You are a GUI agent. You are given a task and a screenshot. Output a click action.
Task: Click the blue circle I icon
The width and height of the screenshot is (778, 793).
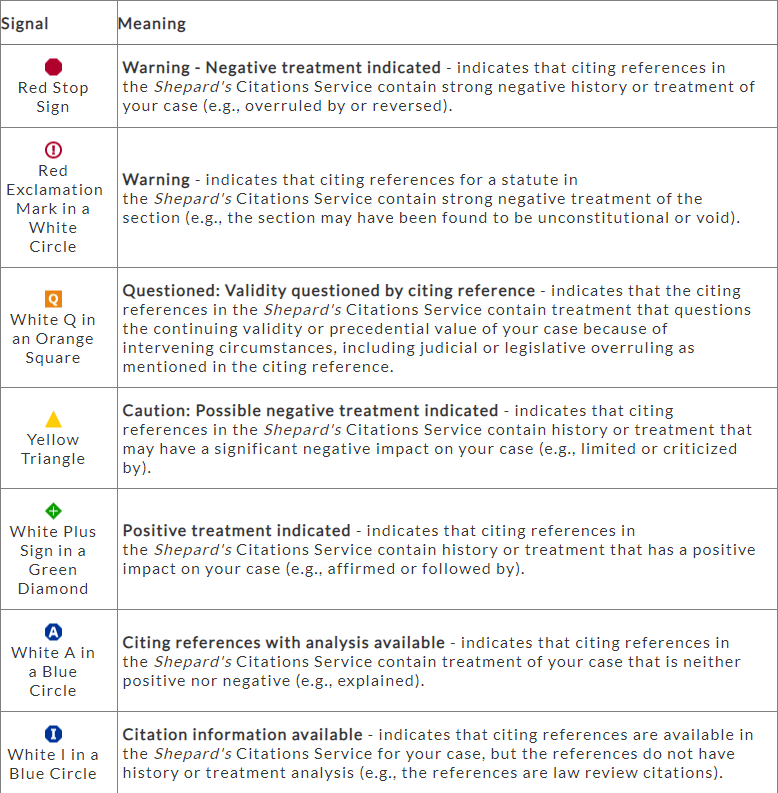[x=53, y=733]
